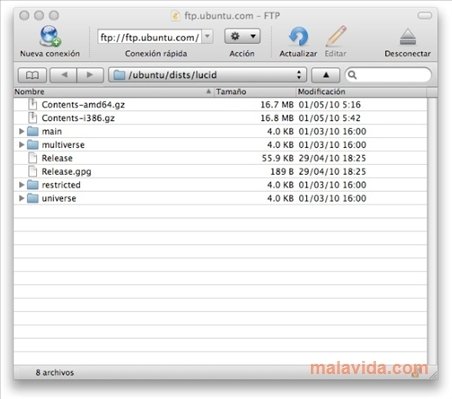Click the 16.7 MB size value
452x399 pixels.
(x=277, y=105)
